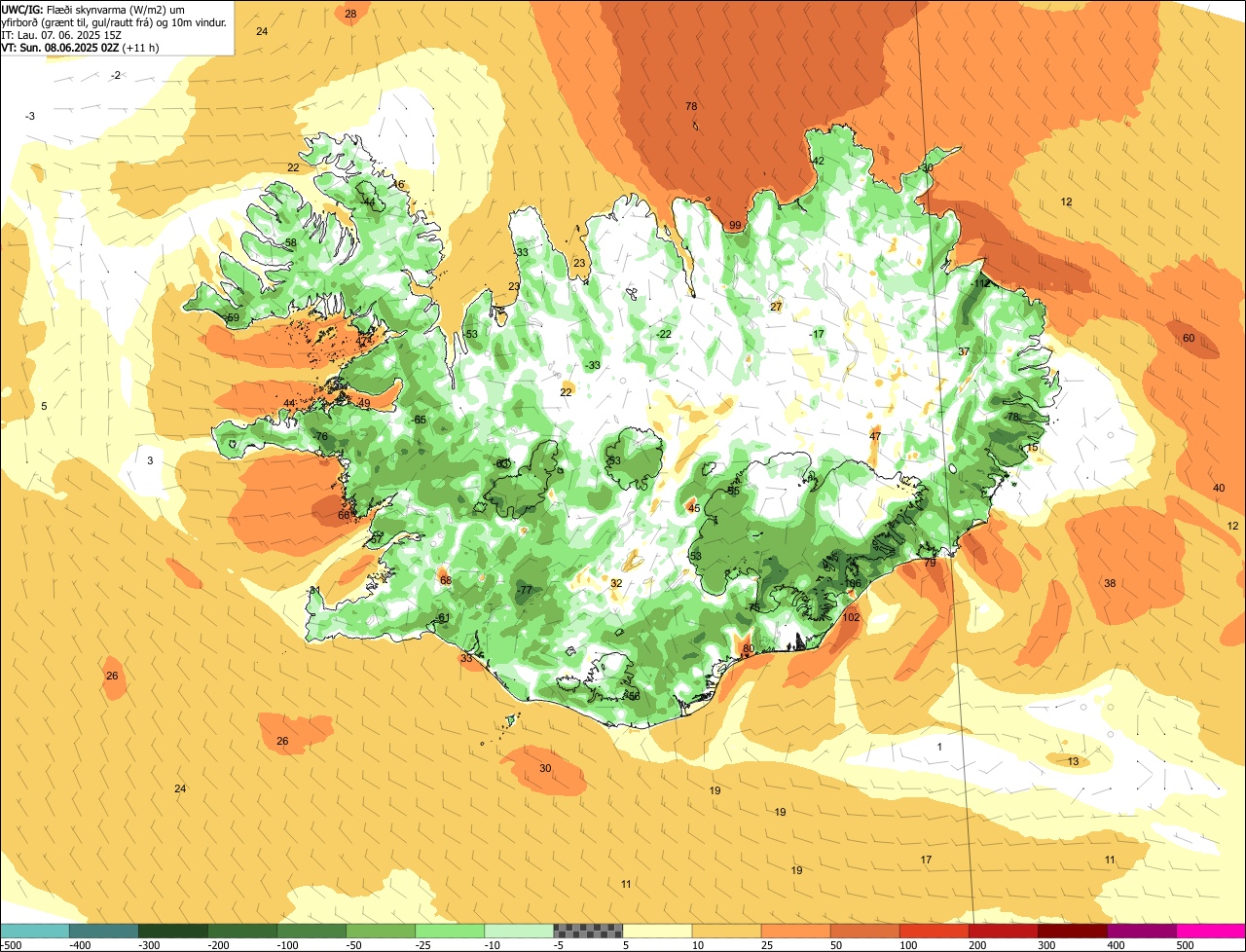Select the value 55 at Vatnajökull's northwest edge

pyautogui.click(x=733, y=492)
